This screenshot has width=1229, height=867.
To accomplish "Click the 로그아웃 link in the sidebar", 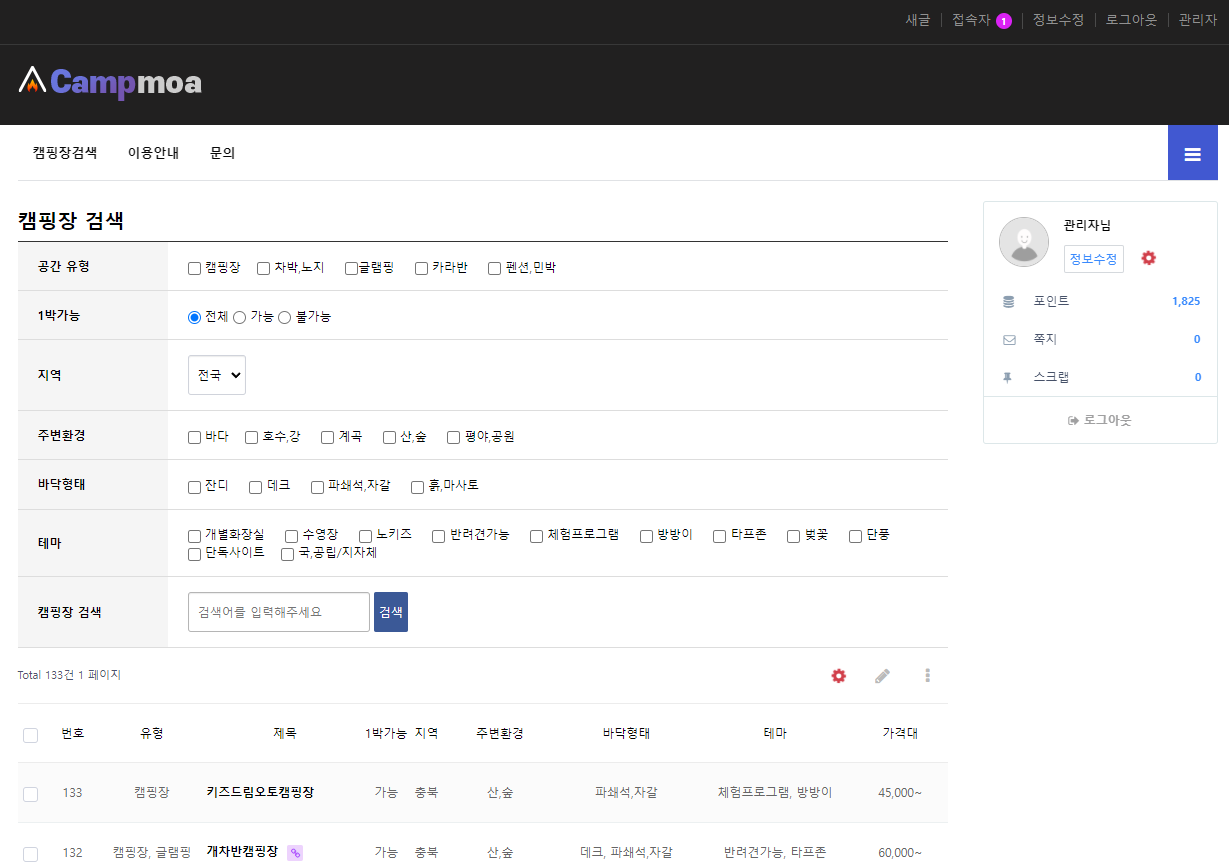I will (x=1100, y=420).
